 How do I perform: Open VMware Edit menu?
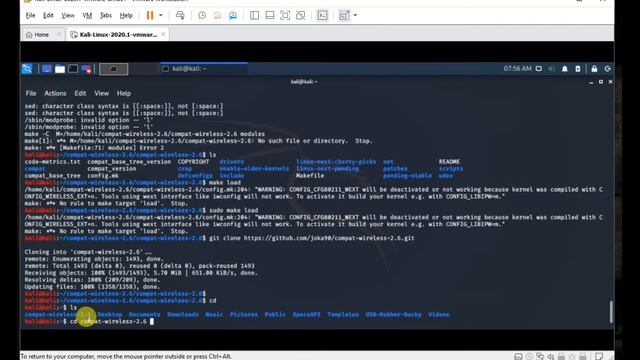[x=48, y=16]
